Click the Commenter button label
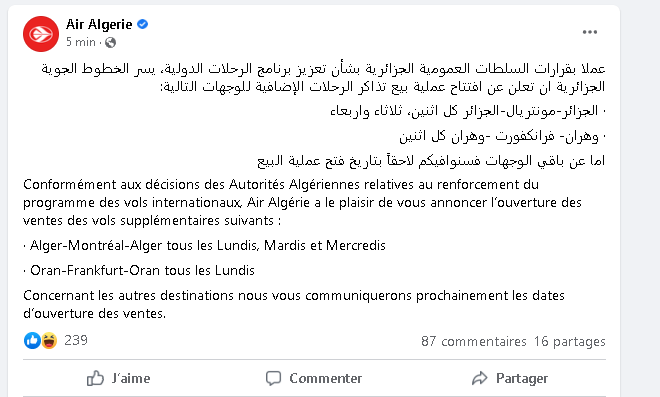The image size is (660, 397). 325,378
